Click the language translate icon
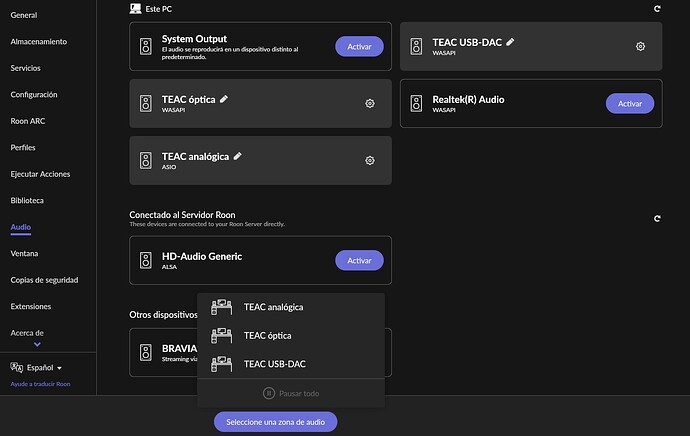The width and height of the screenshot is (690, 436). (x=17, y=367)
